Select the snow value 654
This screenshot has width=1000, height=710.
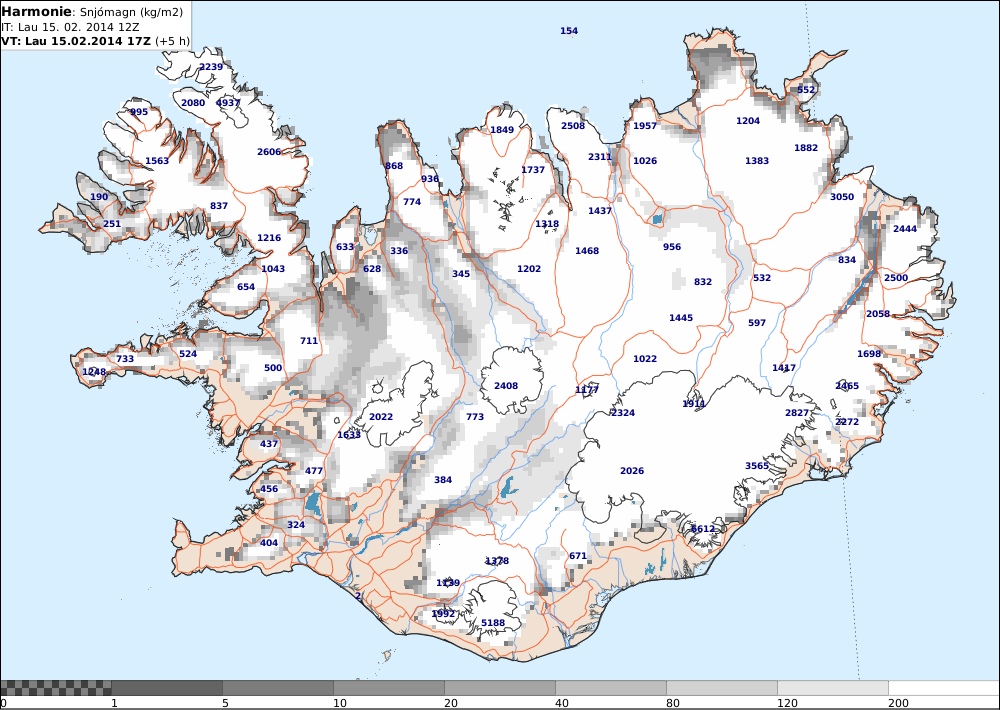point(246,286)
